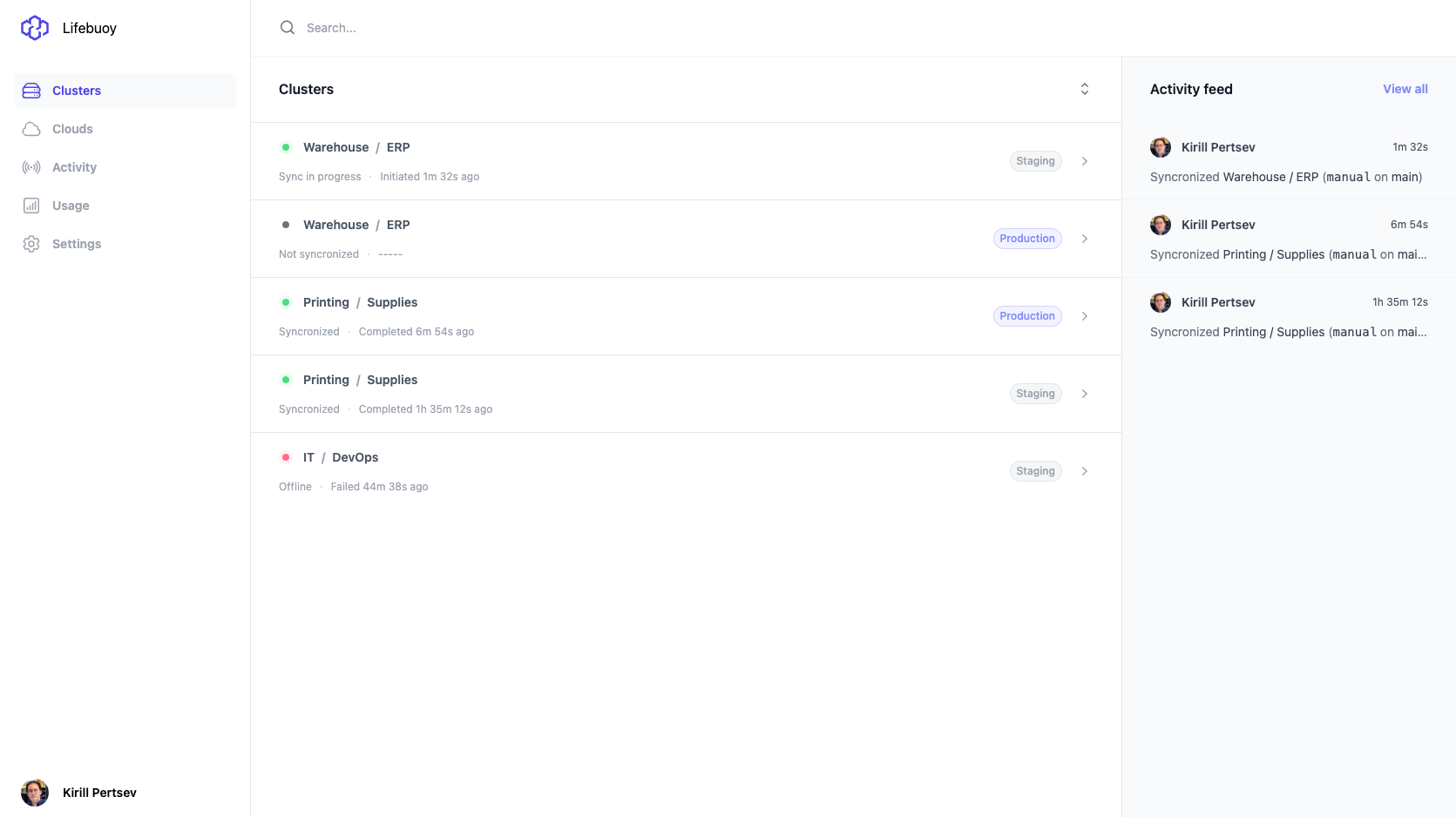Expand the IT / DevOps row chevron
The height and width of the screenshot is (817, 1456).
pyautogui.click(x=1085, y=471)
